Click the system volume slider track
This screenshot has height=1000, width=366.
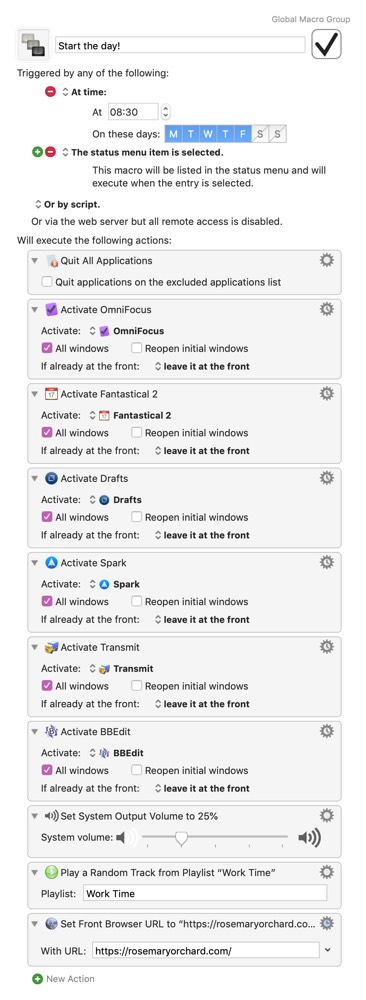point(215,837)
